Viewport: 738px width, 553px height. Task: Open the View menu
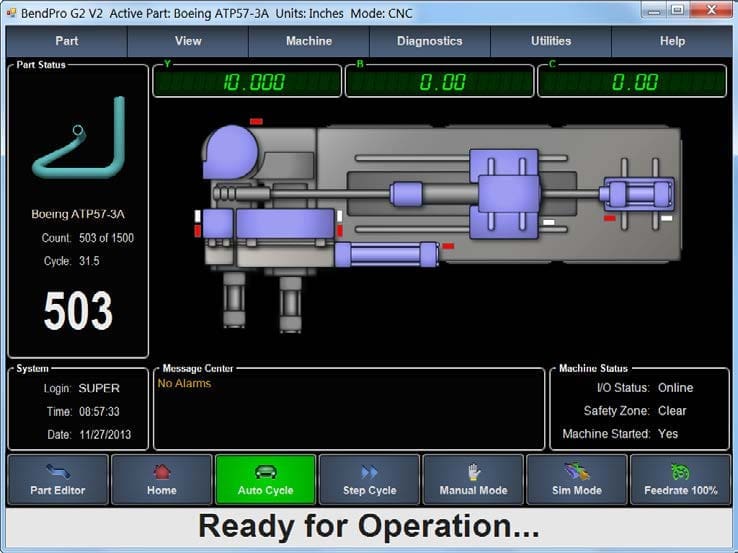pos(188,41)
